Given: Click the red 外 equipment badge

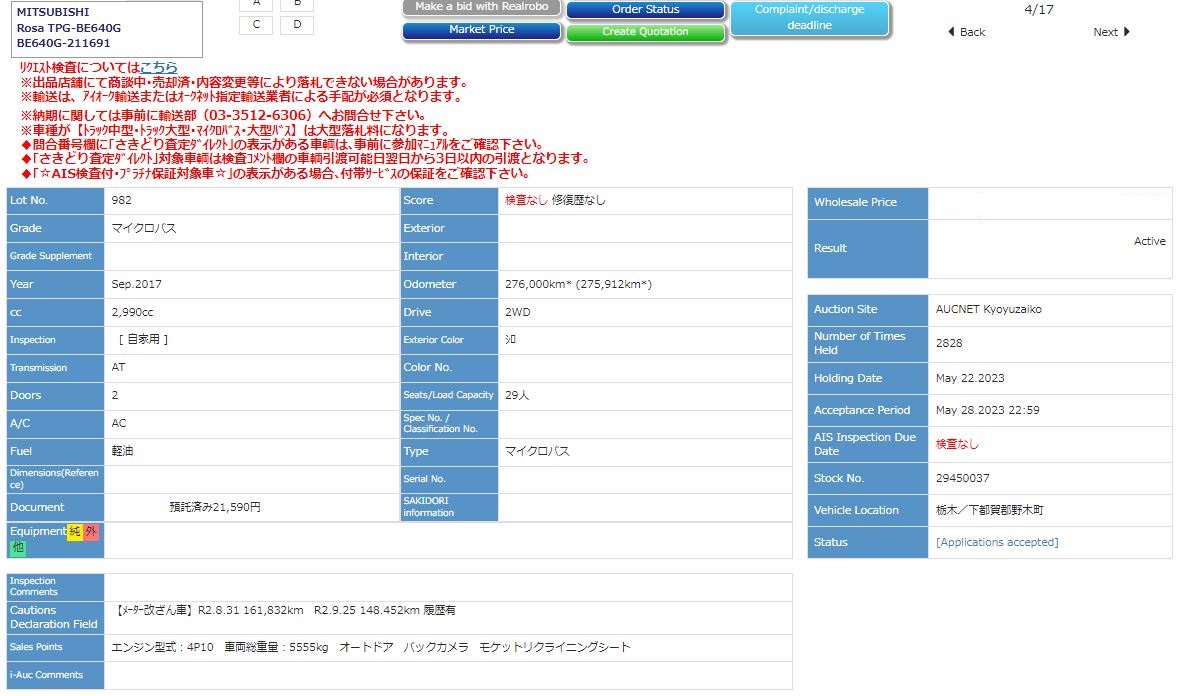Looking at the screenshot, I should (x=91, y=531).
